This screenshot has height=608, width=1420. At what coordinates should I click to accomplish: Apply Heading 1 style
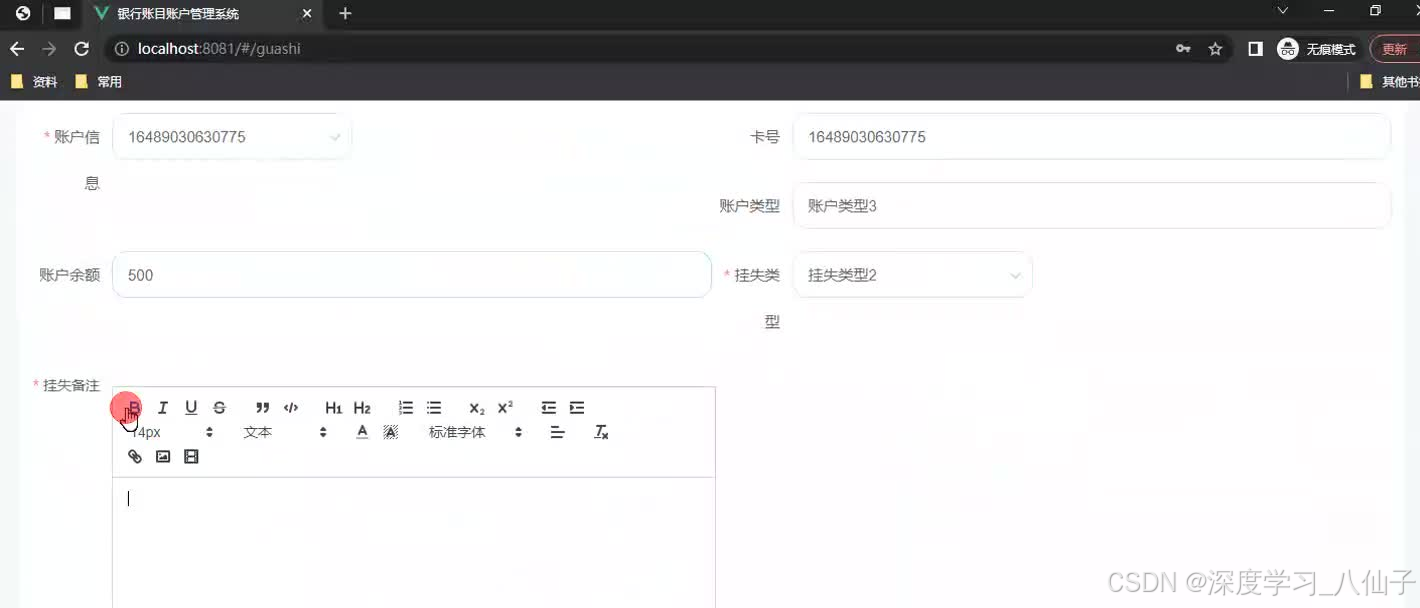click(x=333, y=407)
